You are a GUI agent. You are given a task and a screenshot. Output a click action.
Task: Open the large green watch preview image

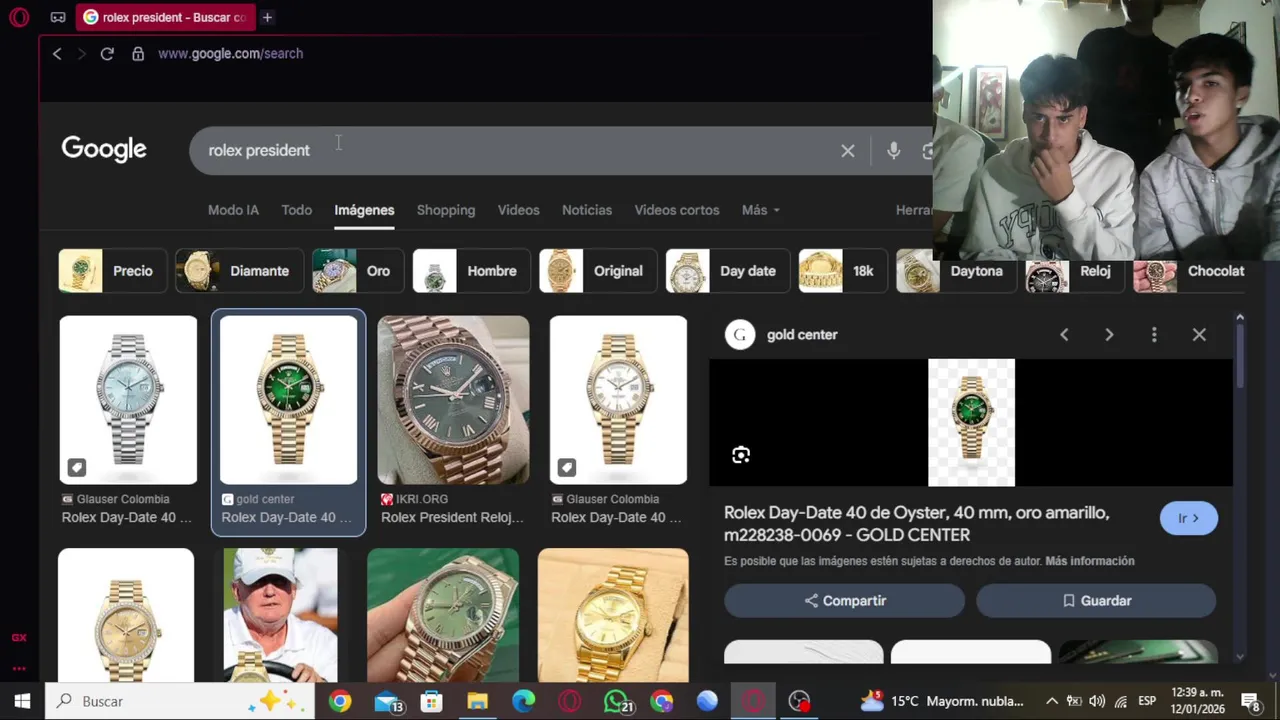click(971, 423)
